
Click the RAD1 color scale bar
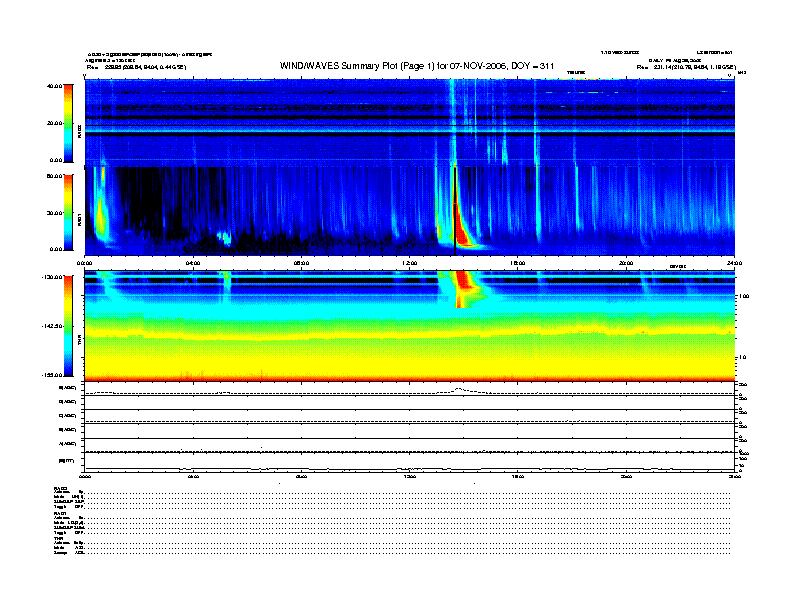[x=68, y=212]
